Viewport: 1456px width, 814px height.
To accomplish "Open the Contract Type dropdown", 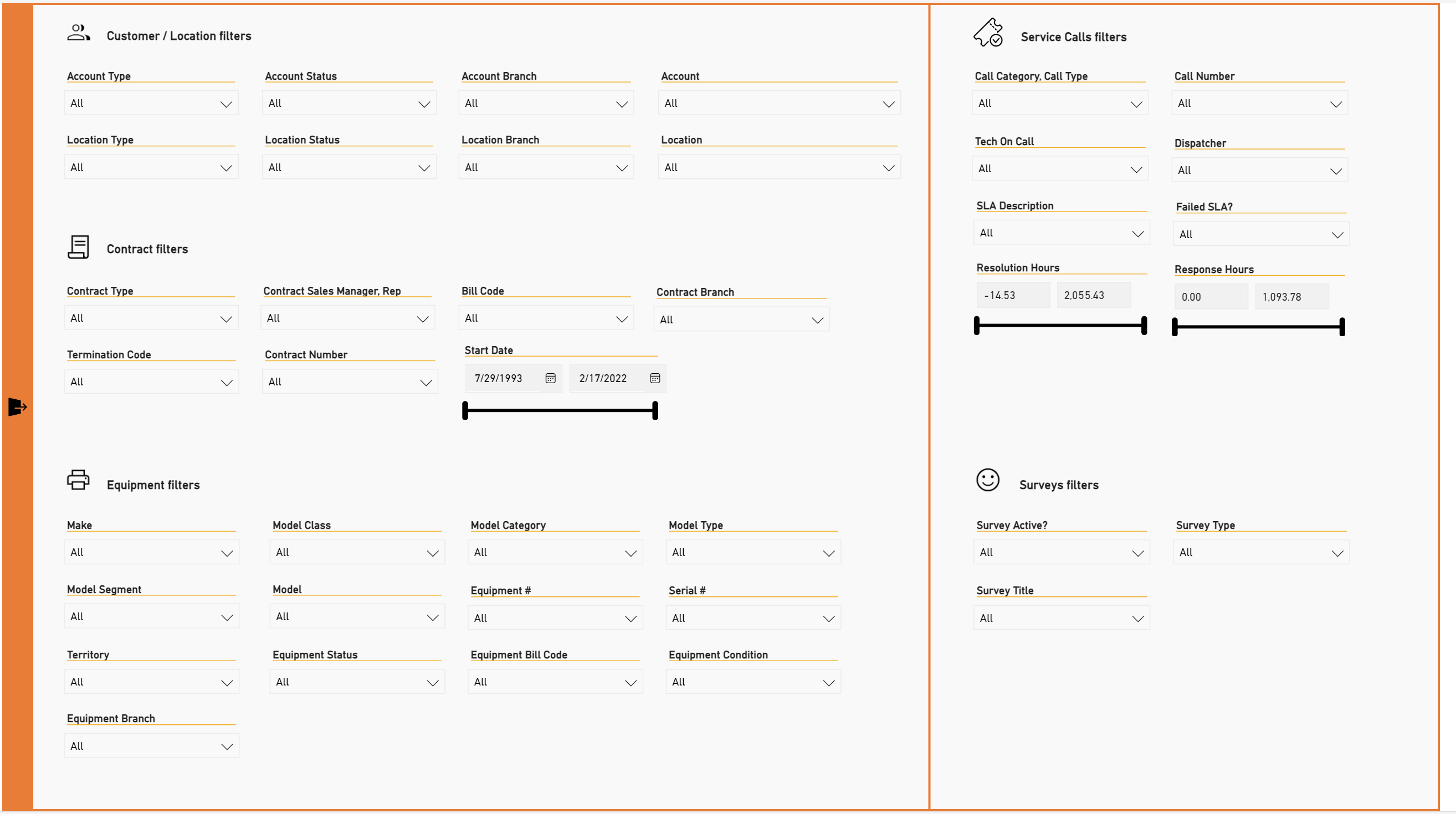I will pos(151,318).
